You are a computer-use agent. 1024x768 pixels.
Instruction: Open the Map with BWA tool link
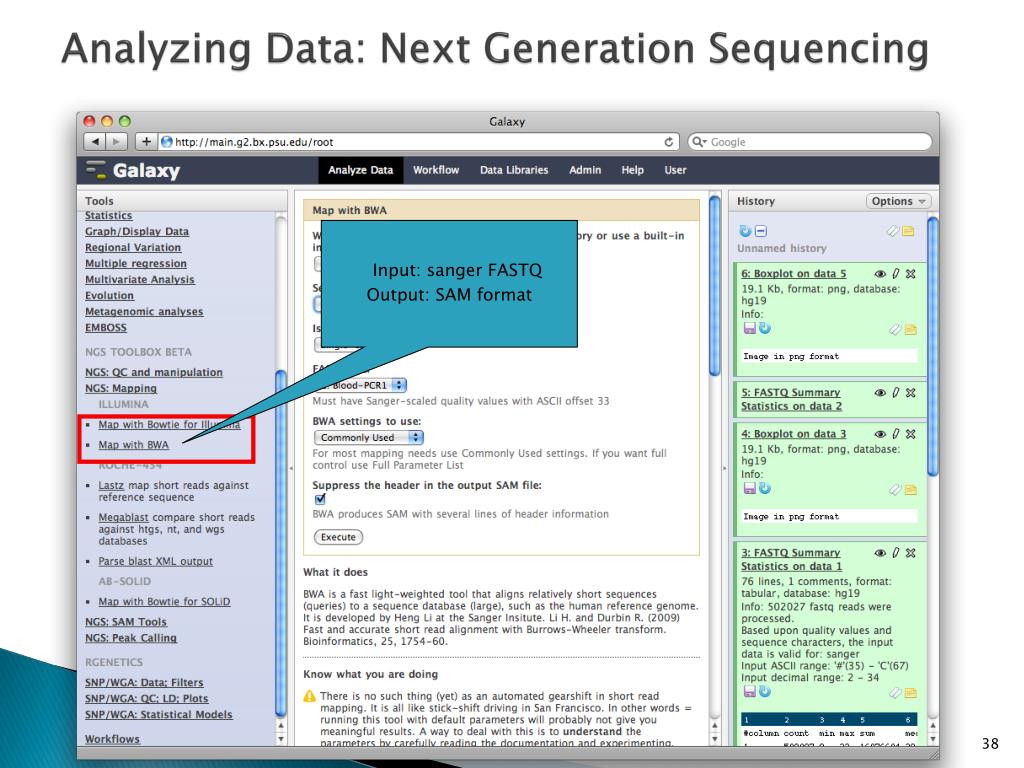[133, 445]
